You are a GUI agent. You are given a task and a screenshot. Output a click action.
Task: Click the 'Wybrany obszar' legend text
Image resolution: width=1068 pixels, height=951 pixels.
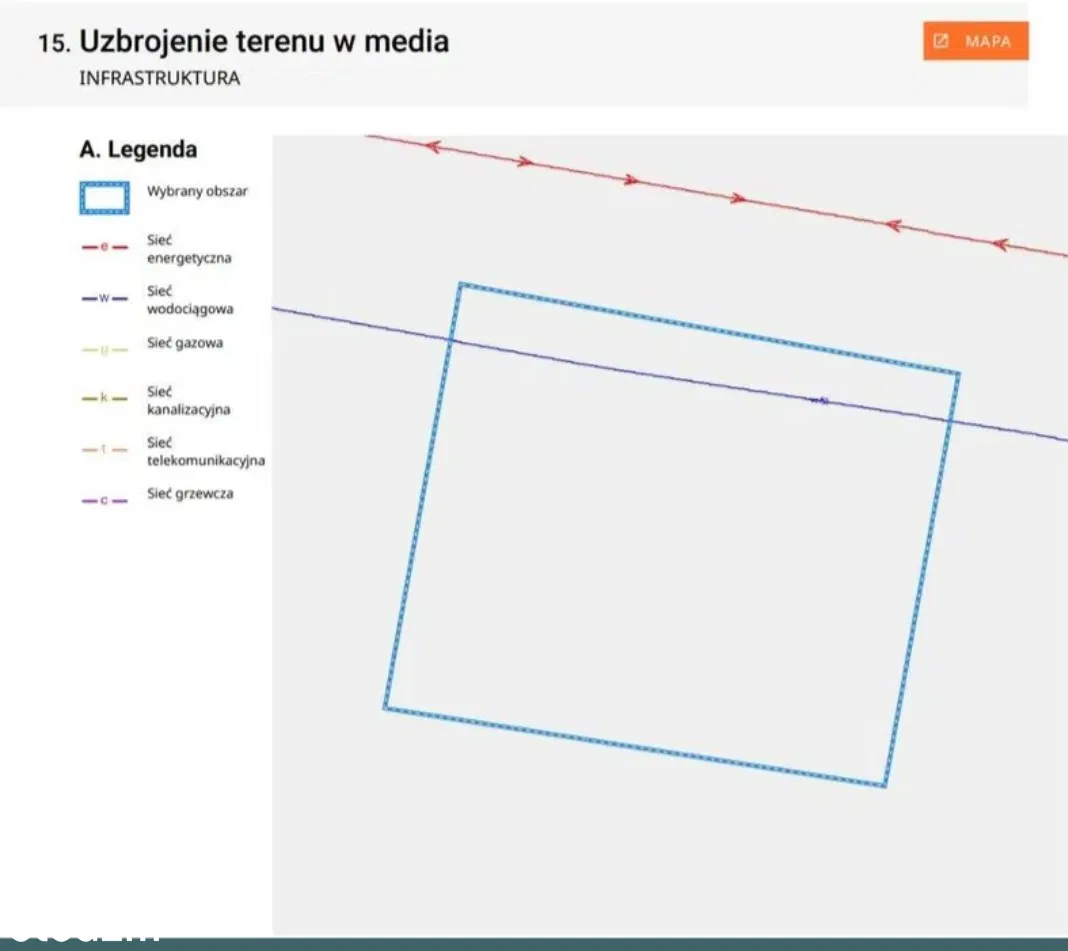[197, 191]
